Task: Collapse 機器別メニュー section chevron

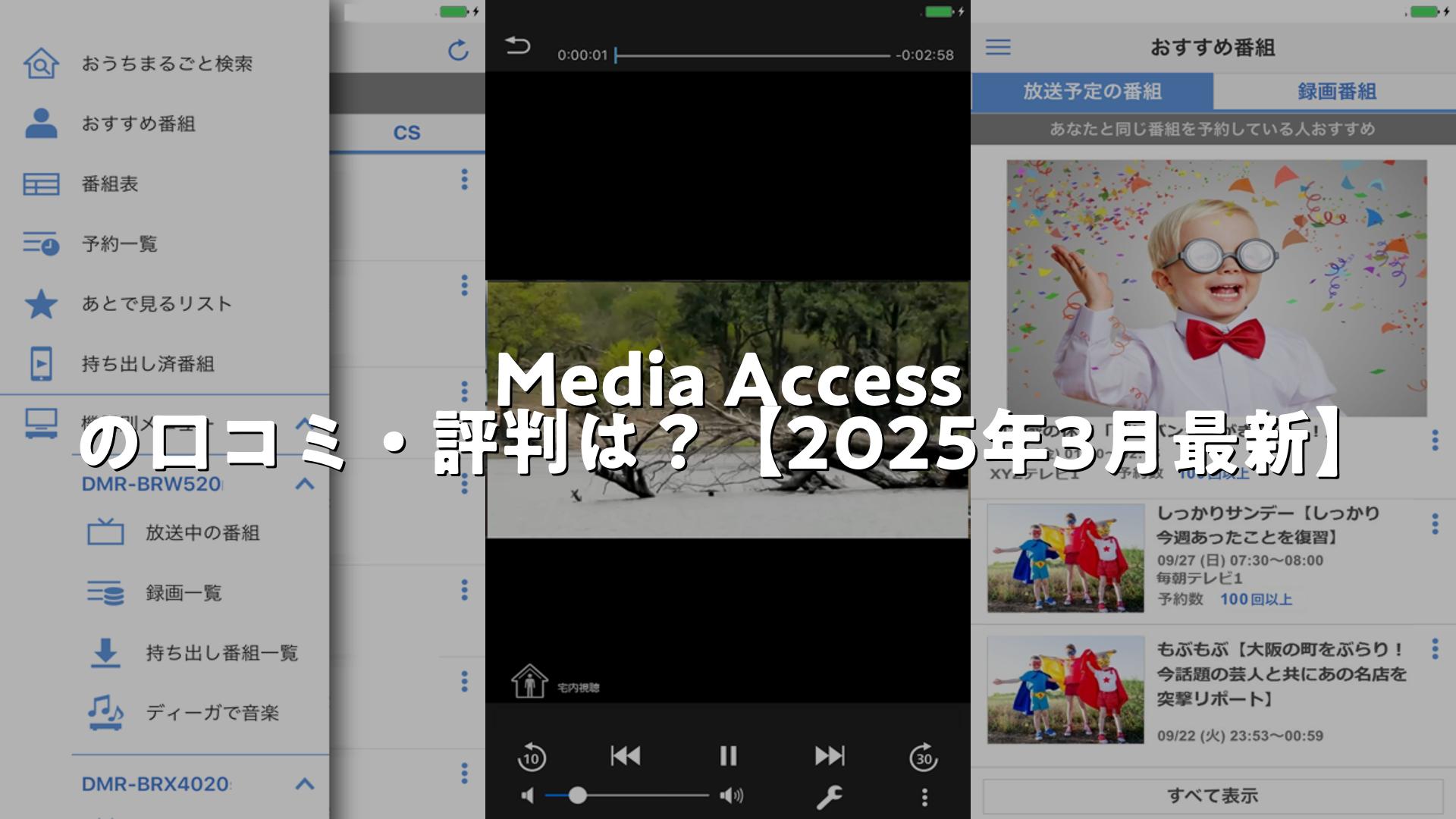Action: pyautogui.click(x=305, y=423)
